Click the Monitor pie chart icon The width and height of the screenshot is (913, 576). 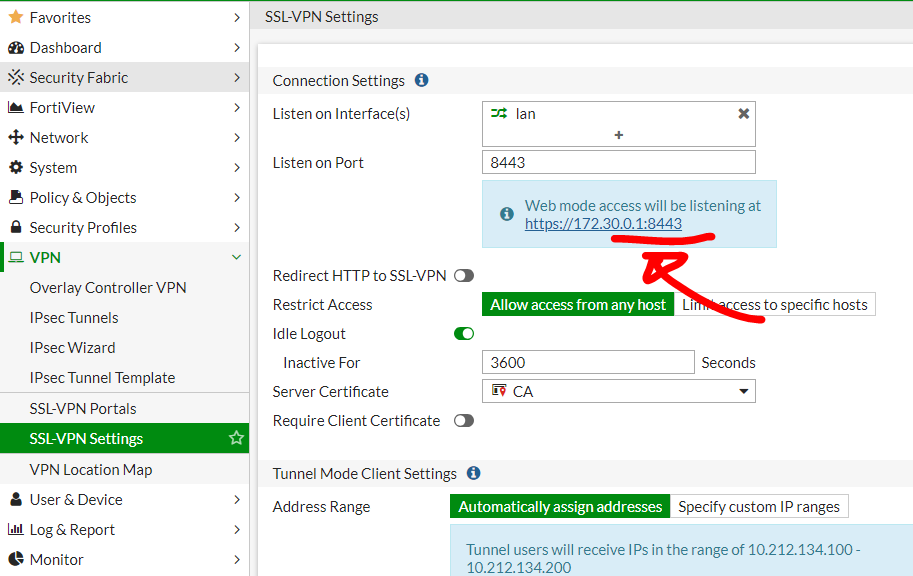16,559
